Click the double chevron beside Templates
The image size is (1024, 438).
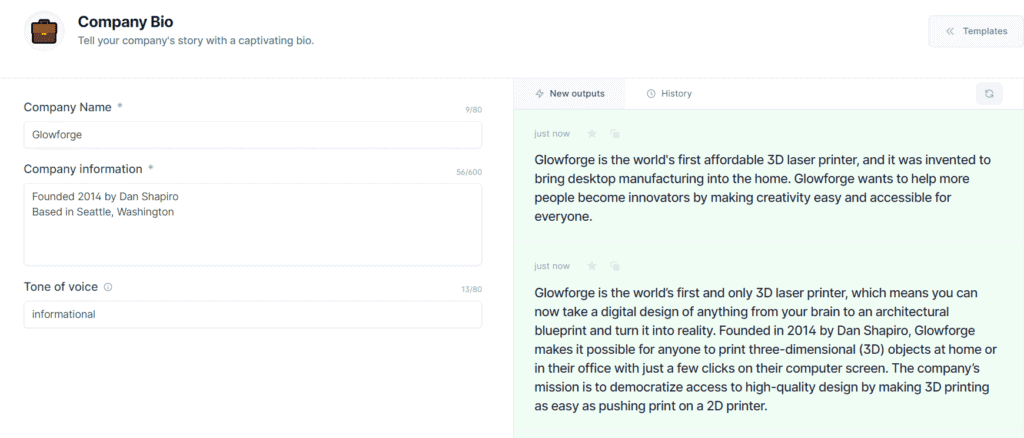[950, 31]
